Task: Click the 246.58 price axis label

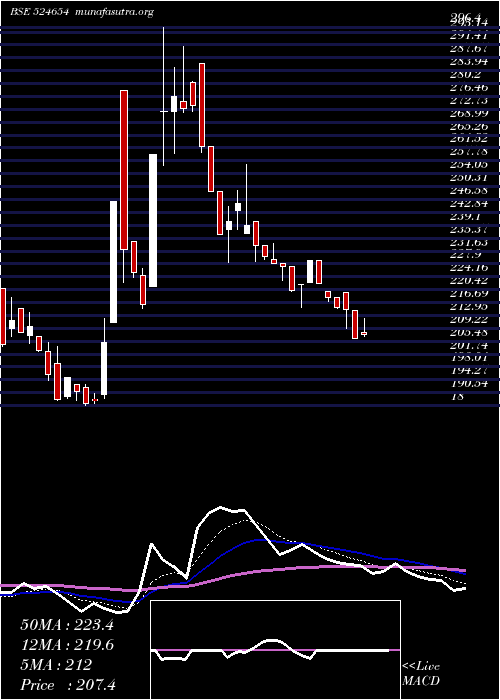Action: [x=468, y=190]
